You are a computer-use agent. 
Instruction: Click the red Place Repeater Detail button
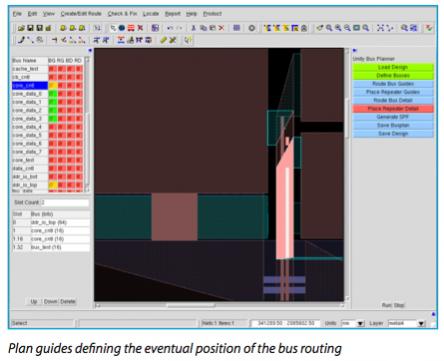pyautogui.click(x=393, y=109)
